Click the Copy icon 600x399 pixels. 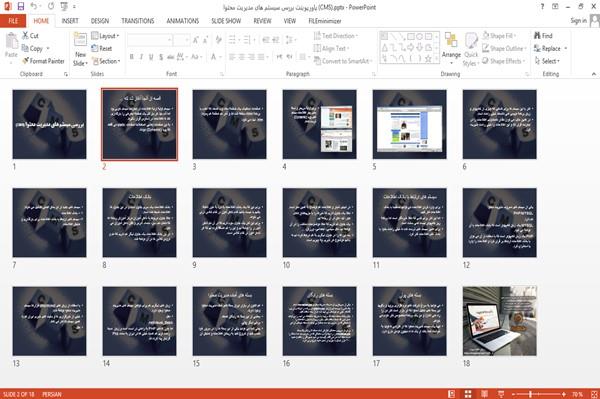25,49
